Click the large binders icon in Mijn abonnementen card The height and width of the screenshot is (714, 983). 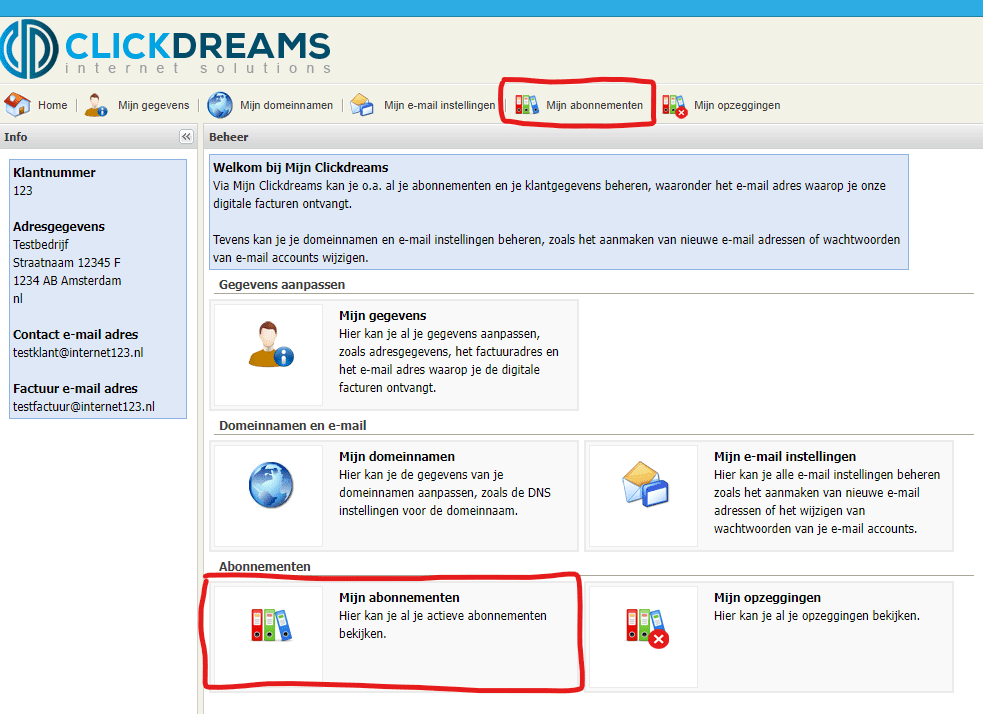(268, 626)
